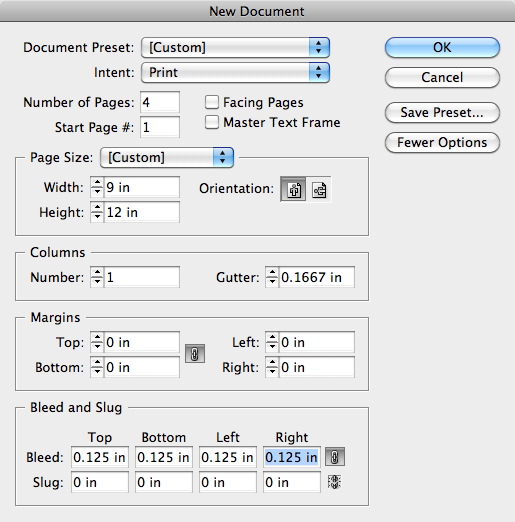
Task: Click the Bottom margin stepper
Action: tap(97, 367)
